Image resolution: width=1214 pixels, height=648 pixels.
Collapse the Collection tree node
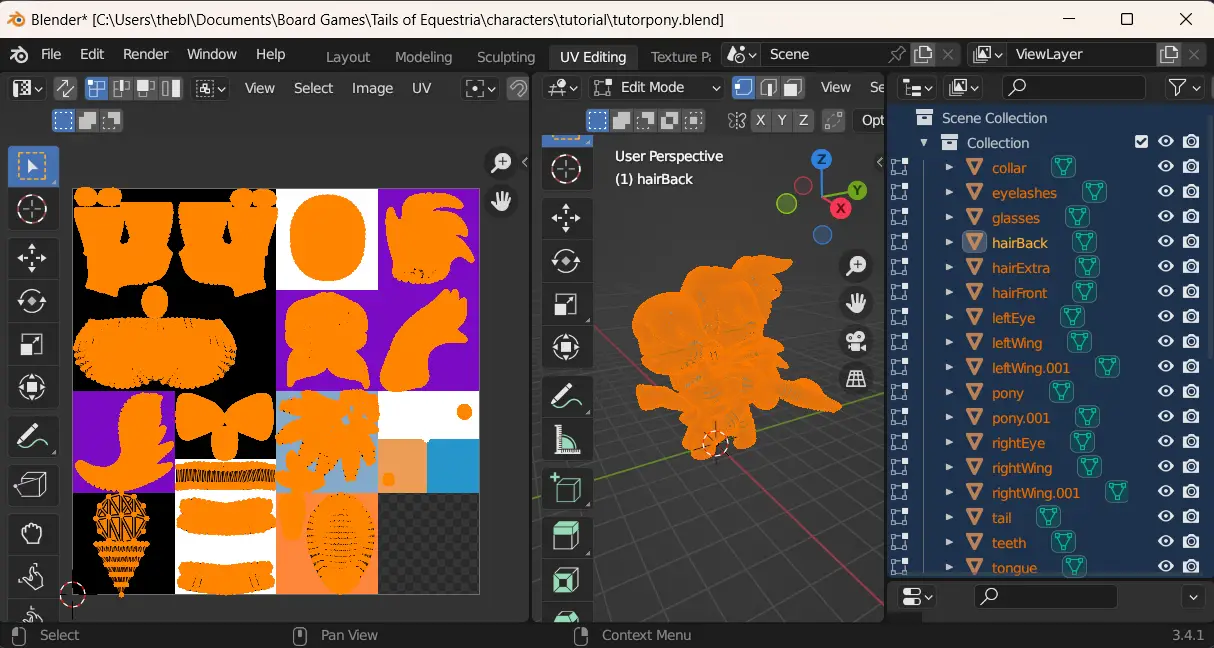[x=924, y=142]
